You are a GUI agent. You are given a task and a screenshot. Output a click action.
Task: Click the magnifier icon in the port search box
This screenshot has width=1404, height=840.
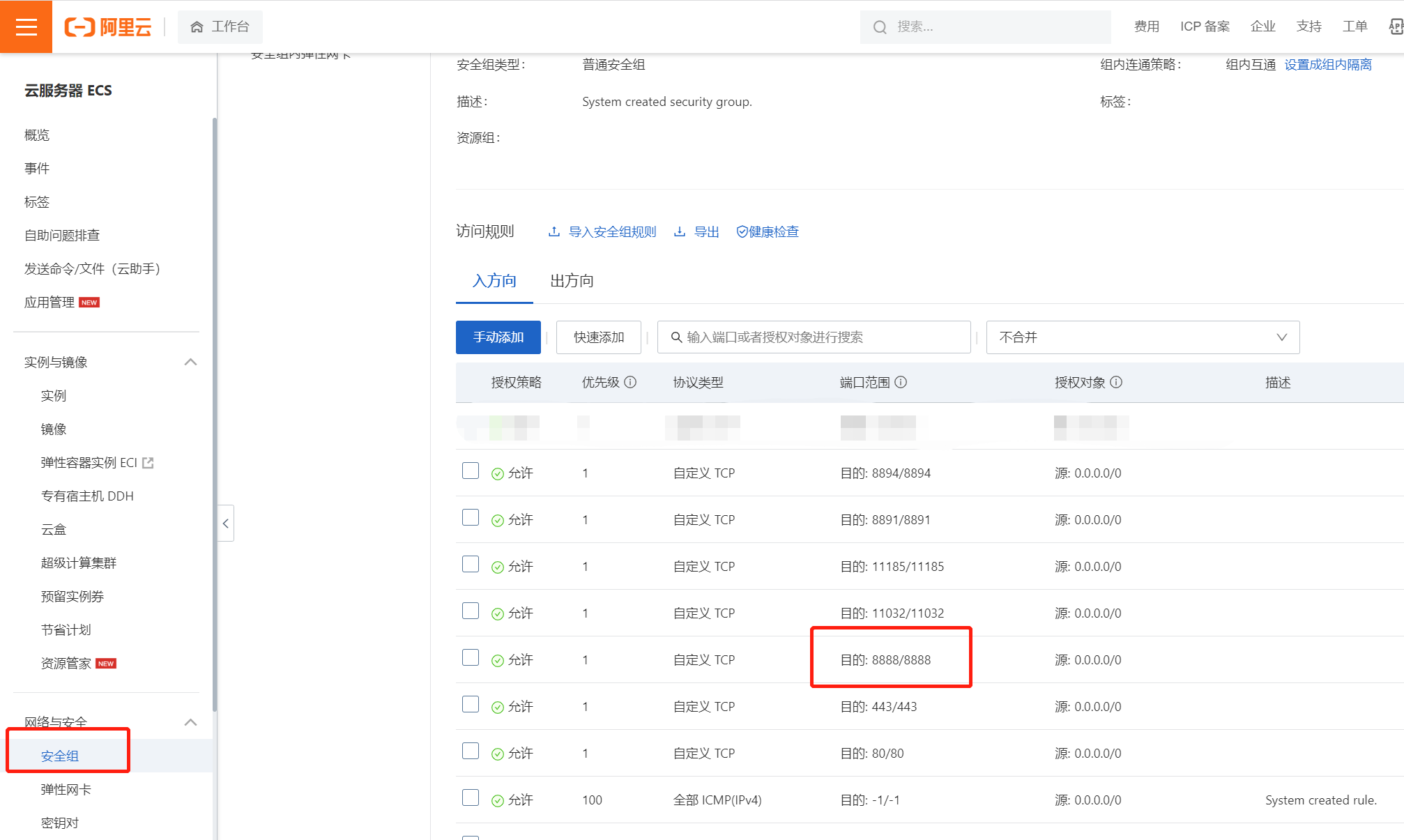676,337
